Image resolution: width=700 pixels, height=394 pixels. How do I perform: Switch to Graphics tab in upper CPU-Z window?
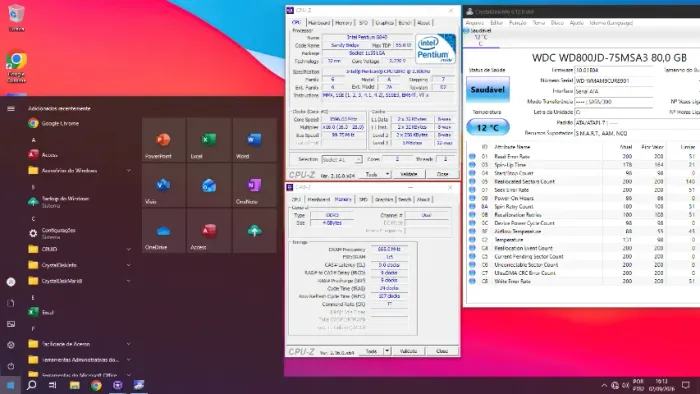click(x=384, y=22)
